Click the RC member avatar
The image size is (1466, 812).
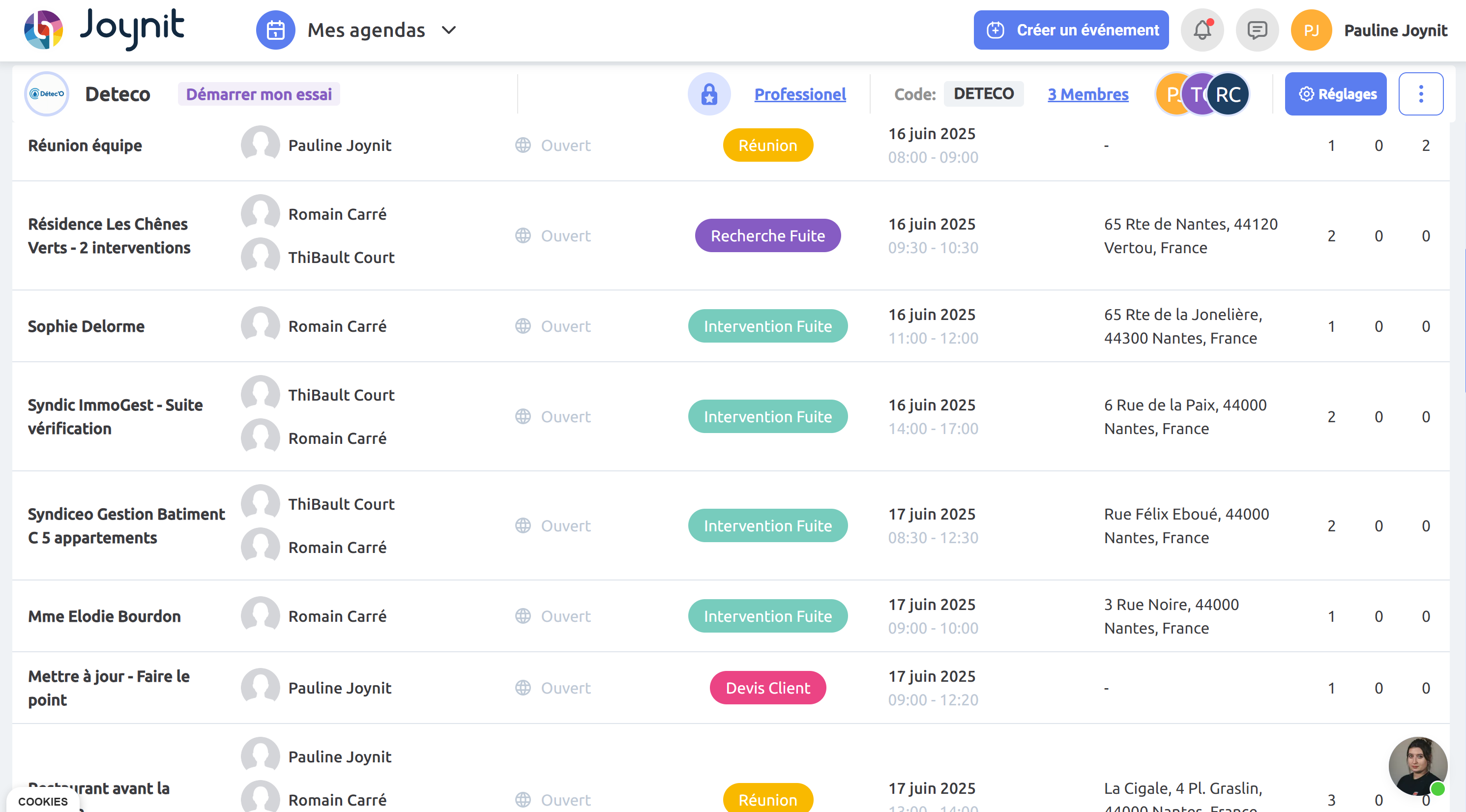[1228, 94]
